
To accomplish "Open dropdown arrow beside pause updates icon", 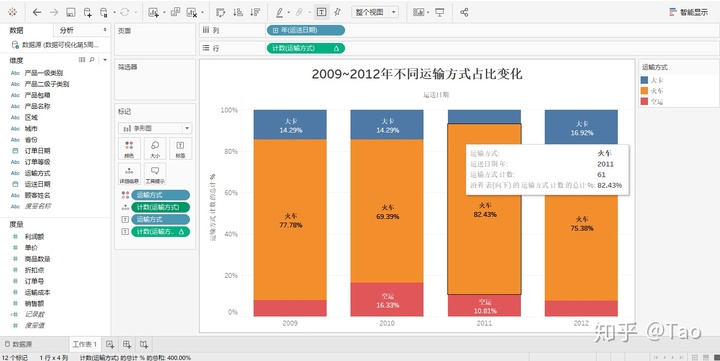I will coord(114,13).
